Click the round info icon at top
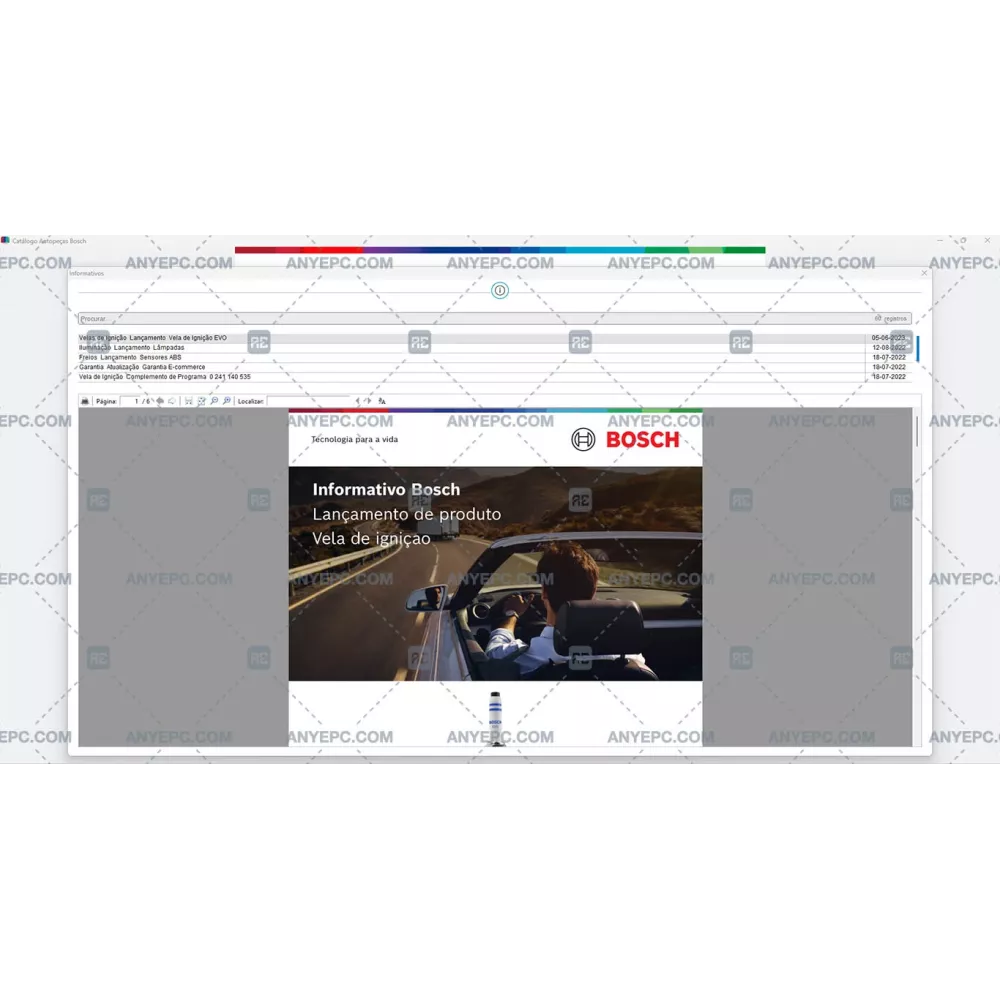Viewport: 1000px width, 1000px height. point(500,291)
